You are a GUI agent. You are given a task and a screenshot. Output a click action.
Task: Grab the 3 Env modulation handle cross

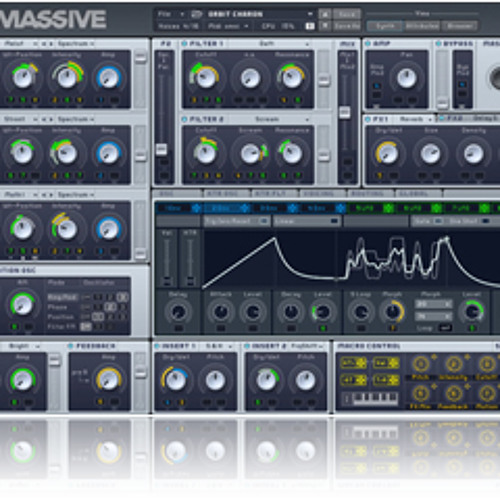[293, 208]
